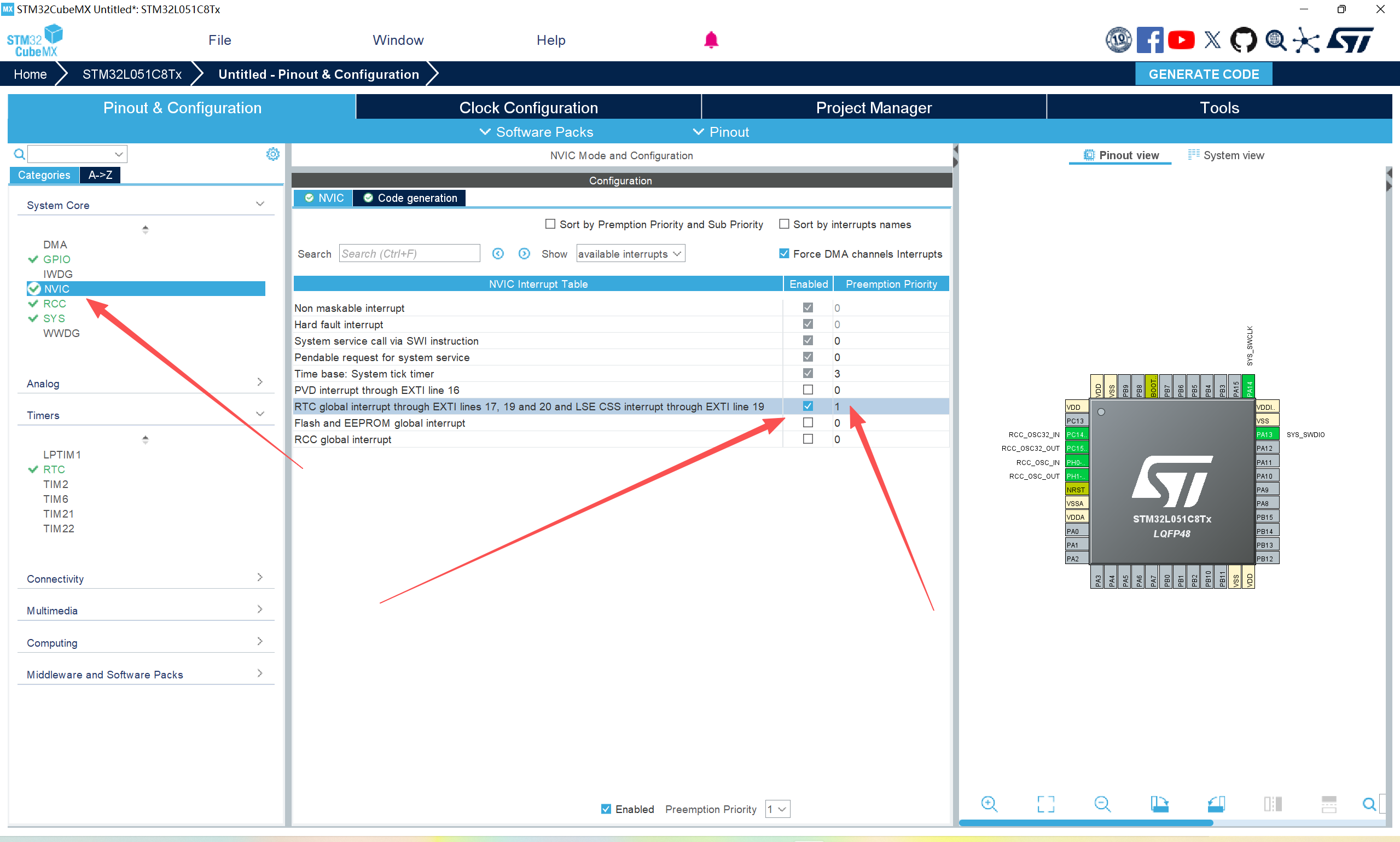Toggle Sort by interrupts names checkbox
Viewport: 1400px width, 842px height.
click(783, 224)
